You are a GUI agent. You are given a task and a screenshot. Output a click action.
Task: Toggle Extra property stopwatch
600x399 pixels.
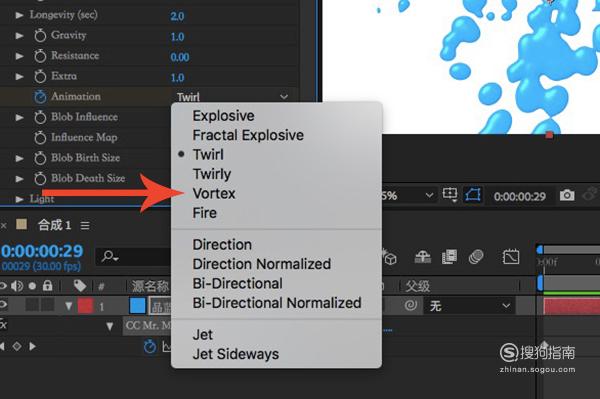[x=40, y=77]
